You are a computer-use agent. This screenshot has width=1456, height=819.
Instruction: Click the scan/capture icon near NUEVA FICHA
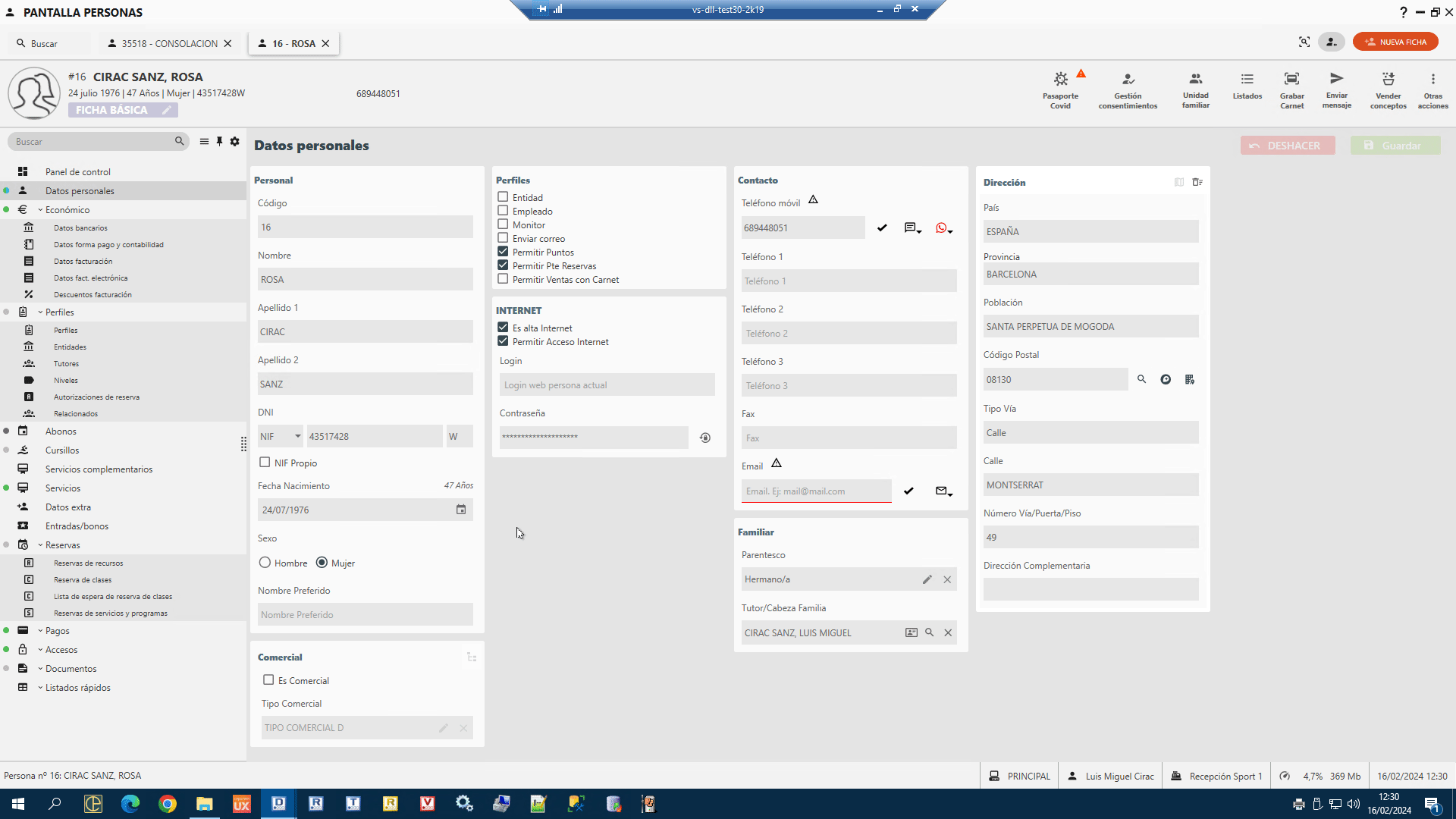pyautogui.click(x=1304, y=42)
